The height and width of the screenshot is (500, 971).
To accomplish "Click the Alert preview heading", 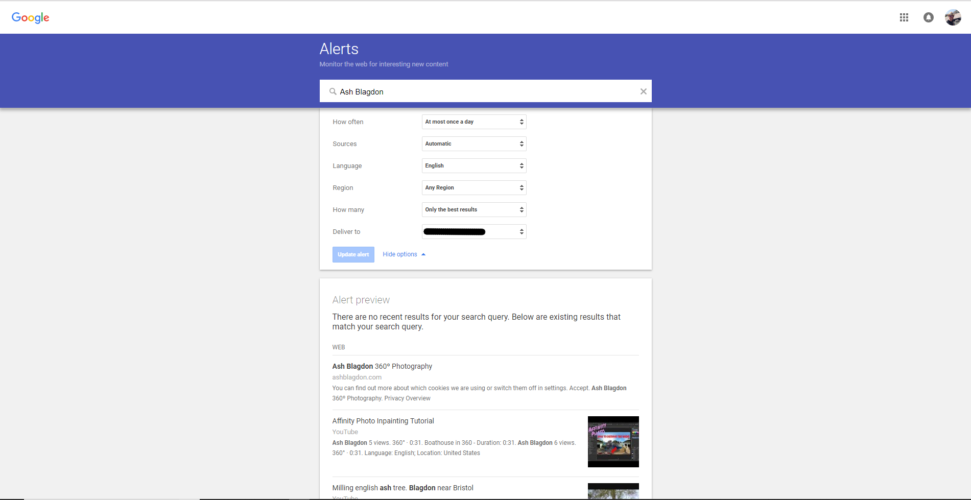I will [x=361, y=300].
